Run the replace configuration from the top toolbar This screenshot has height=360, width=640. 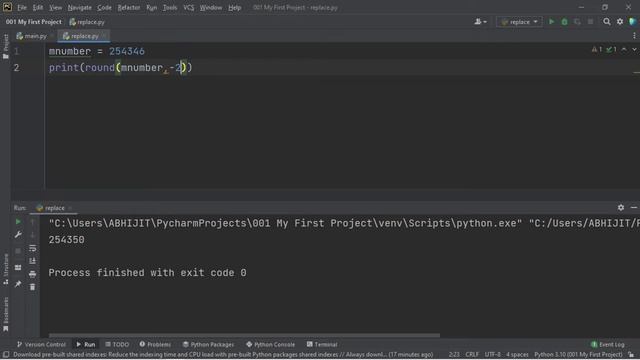click(551, 22)
